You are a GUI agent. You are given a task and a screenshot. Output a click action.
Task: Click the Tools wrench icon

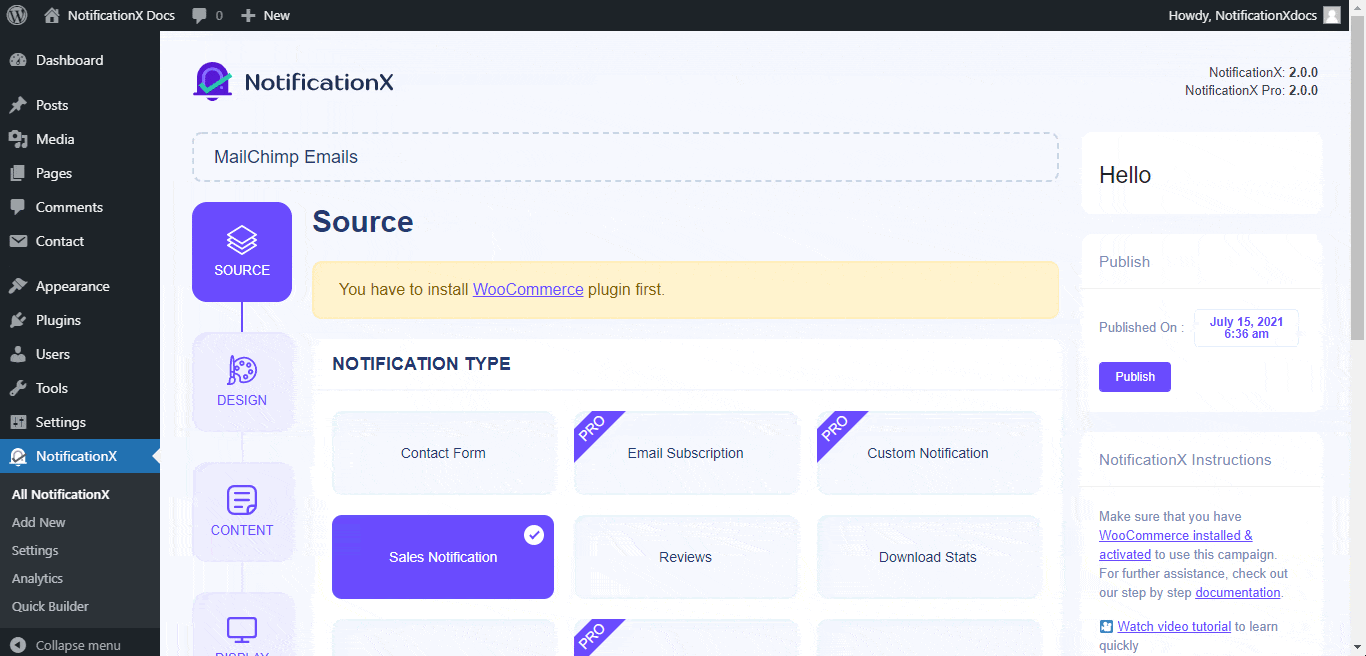pos(18,388)
